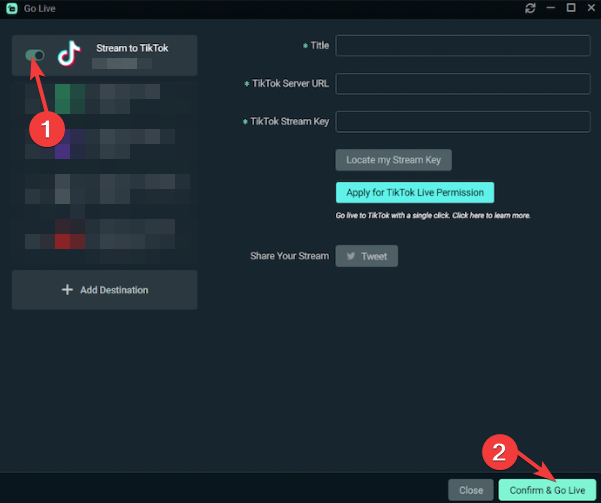Click the Stream to TikTok label
Viewport: 601px width, 503px height.
pos(132,48)
